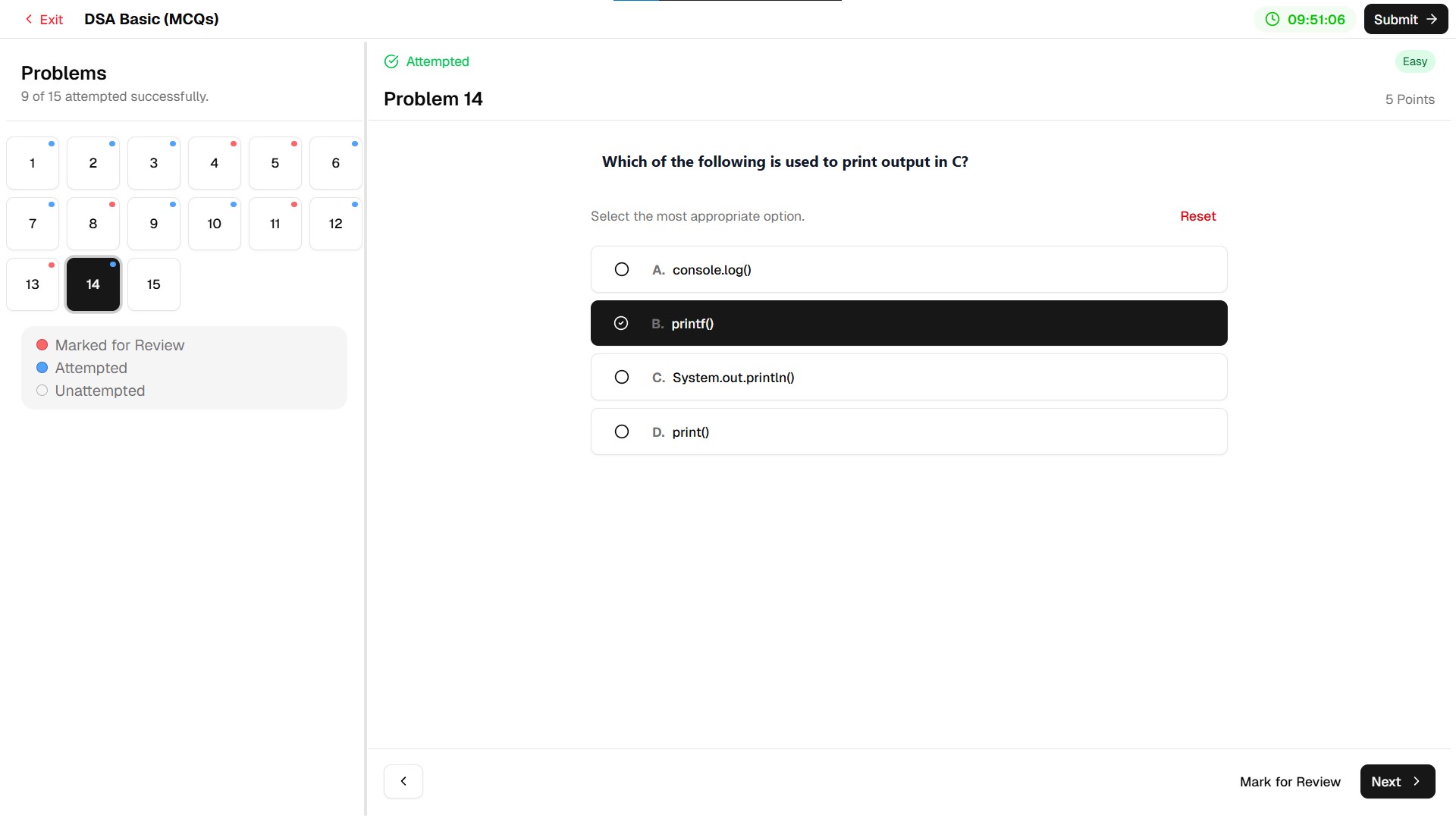Reset the selected answer
Image resolution: width=1456 pixels, height=819 pixels.
coord(1197,216)
